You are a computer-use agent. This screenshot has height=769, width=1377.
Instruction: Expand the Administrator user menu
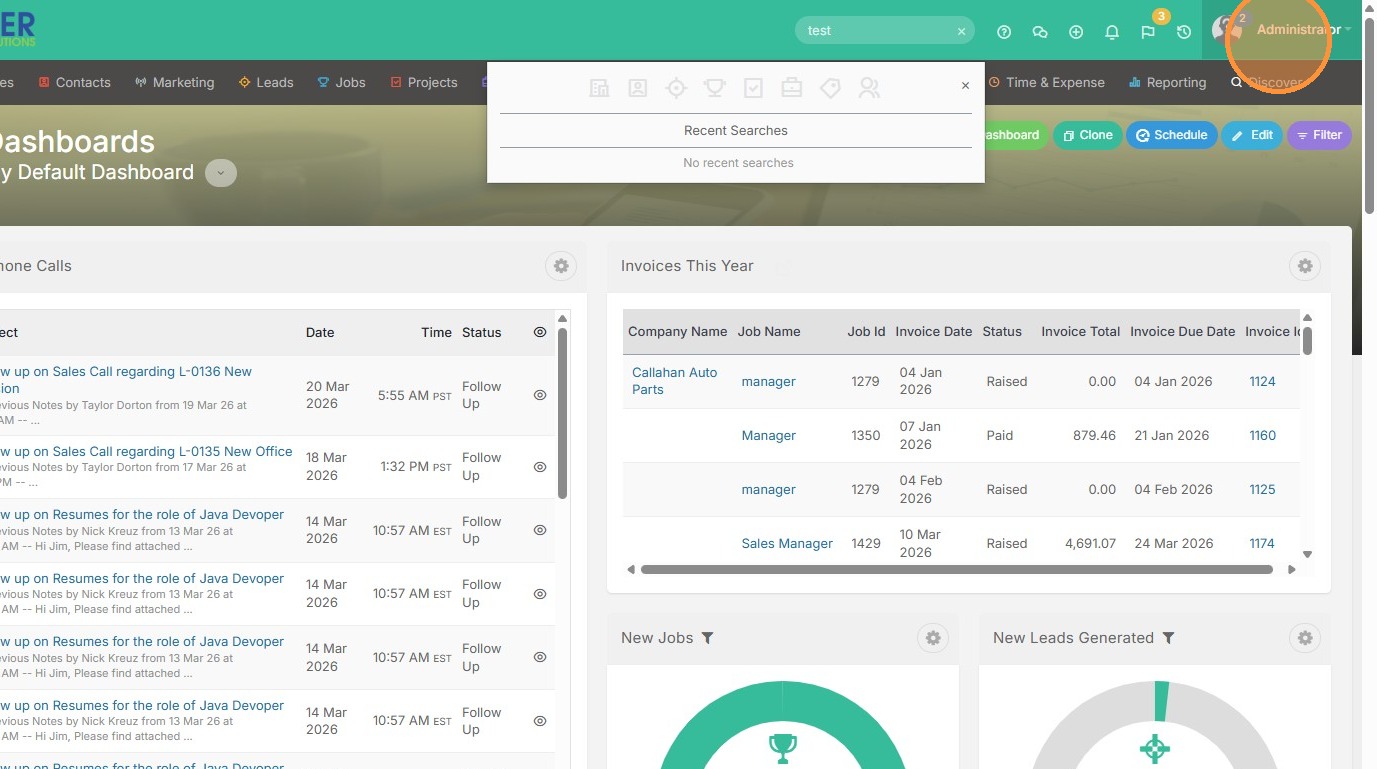point(1303,30)
